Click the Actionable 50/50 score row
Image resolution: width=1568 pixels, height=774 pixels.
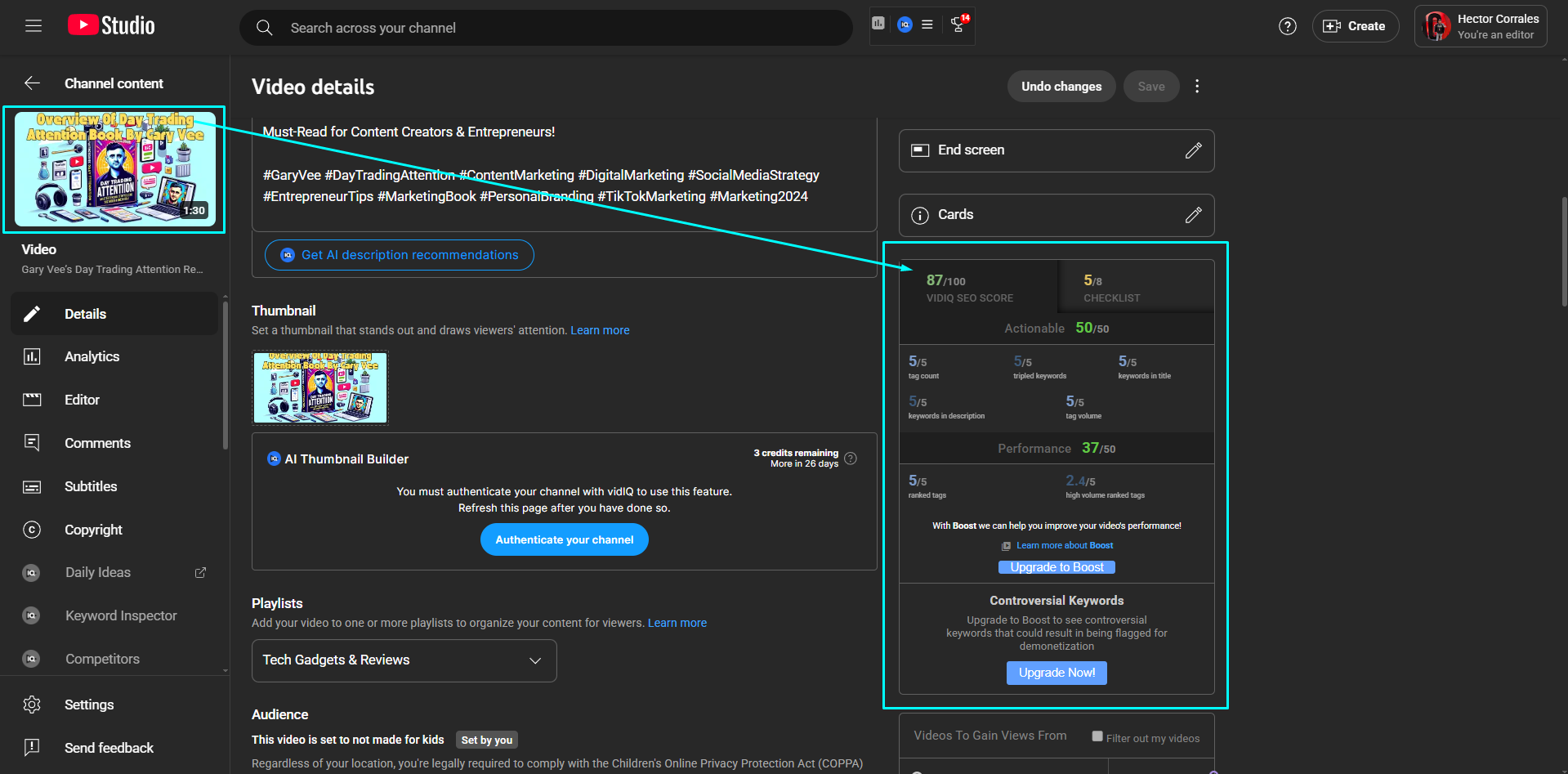click(x=1057, y=328)
